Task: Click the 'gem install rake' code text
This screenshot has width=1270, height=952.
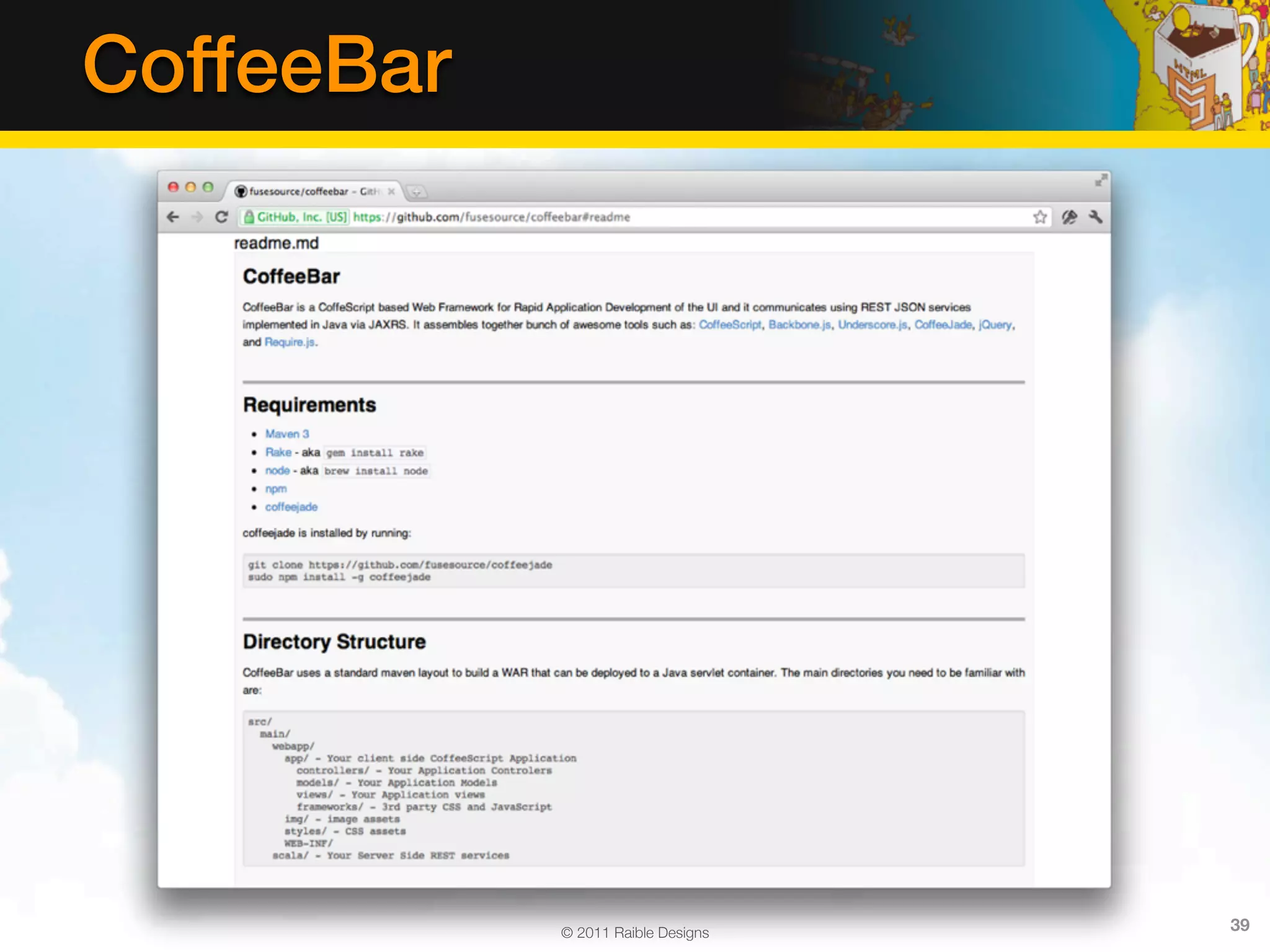Action: pos(375,453)
